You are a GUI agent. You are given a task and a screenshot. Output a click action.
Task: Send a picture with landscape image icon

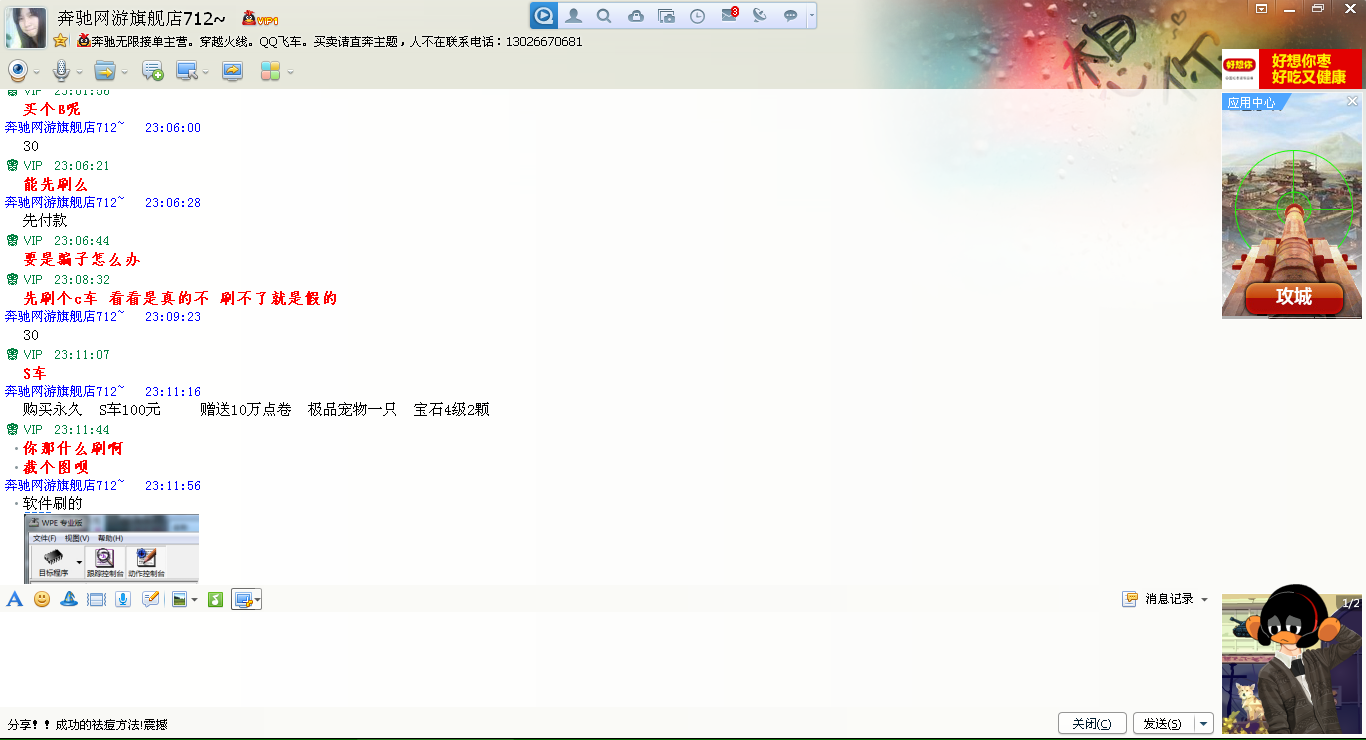(x=179, y=599)
